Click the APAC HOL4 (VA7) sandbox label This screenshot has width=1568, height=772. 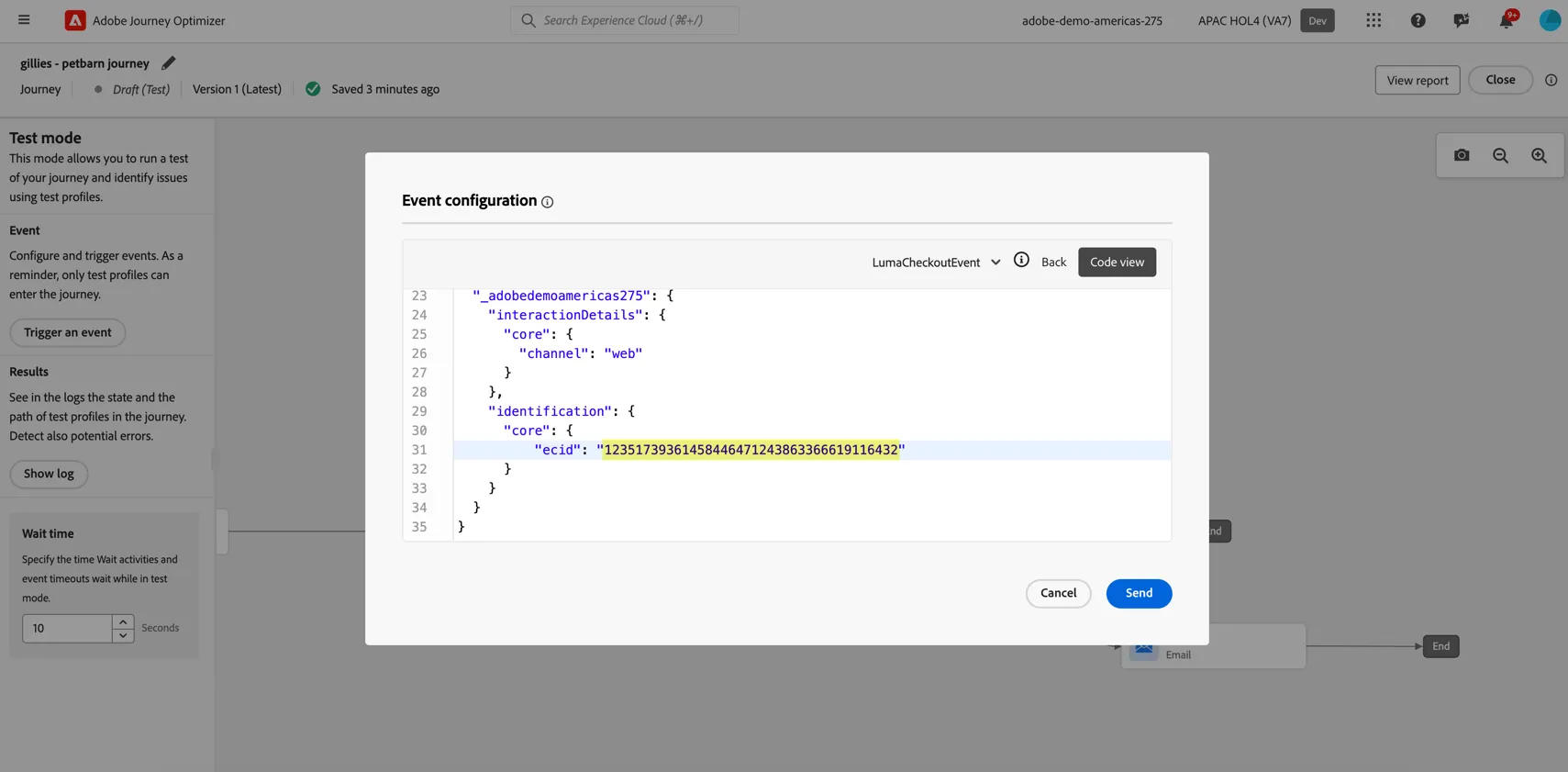coord(1244,20)
